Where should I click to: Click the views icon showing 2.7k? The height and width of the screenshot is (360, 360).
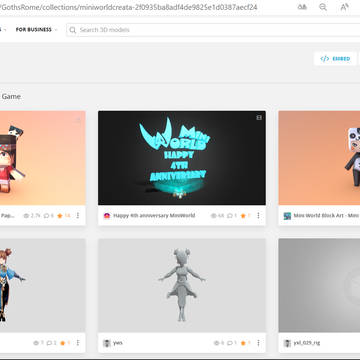[x=26, y=216]
